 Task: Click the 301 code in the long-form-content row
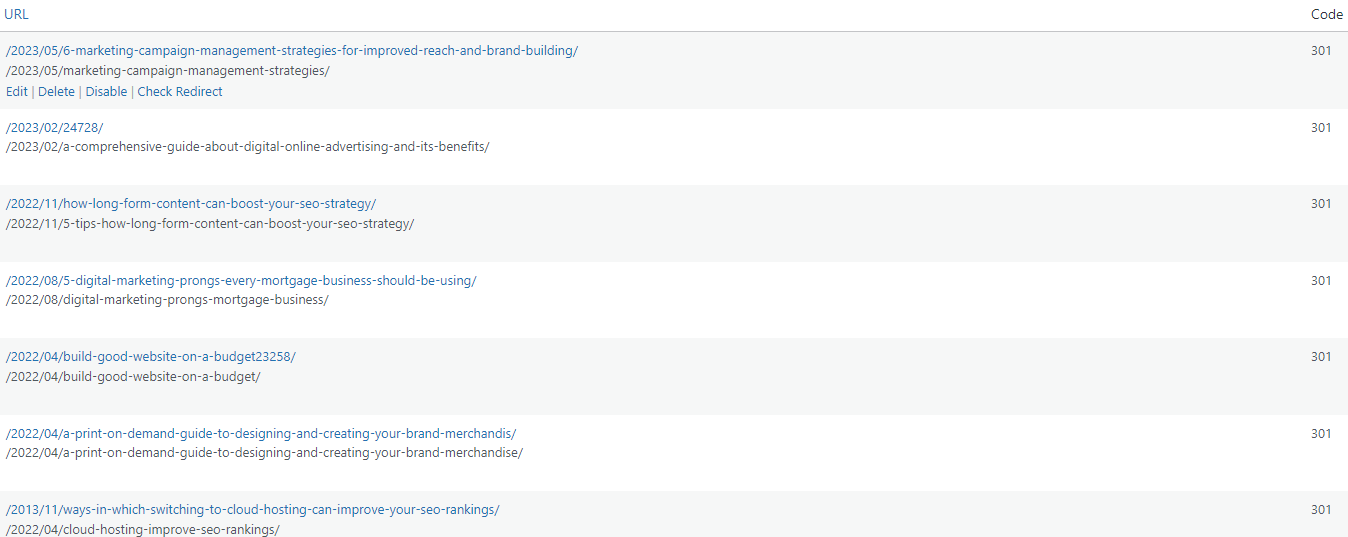pos(1321,204)
